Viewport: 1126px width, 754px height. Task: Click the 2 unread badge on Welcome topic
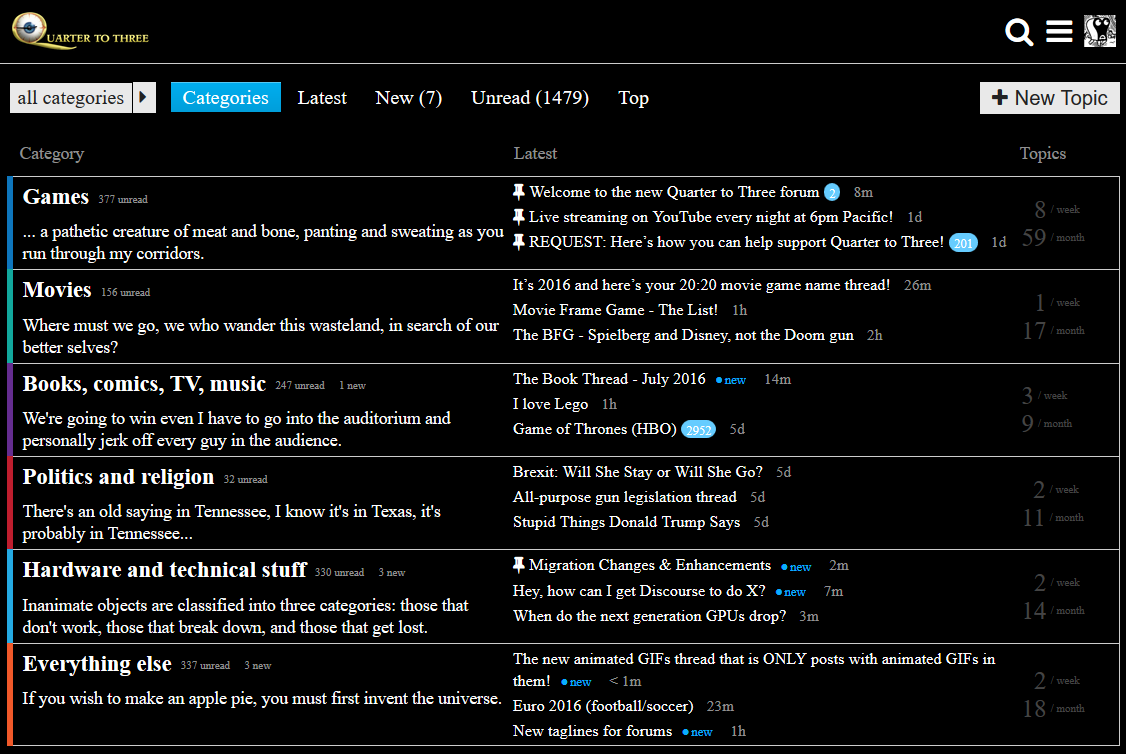coord(832,193)
